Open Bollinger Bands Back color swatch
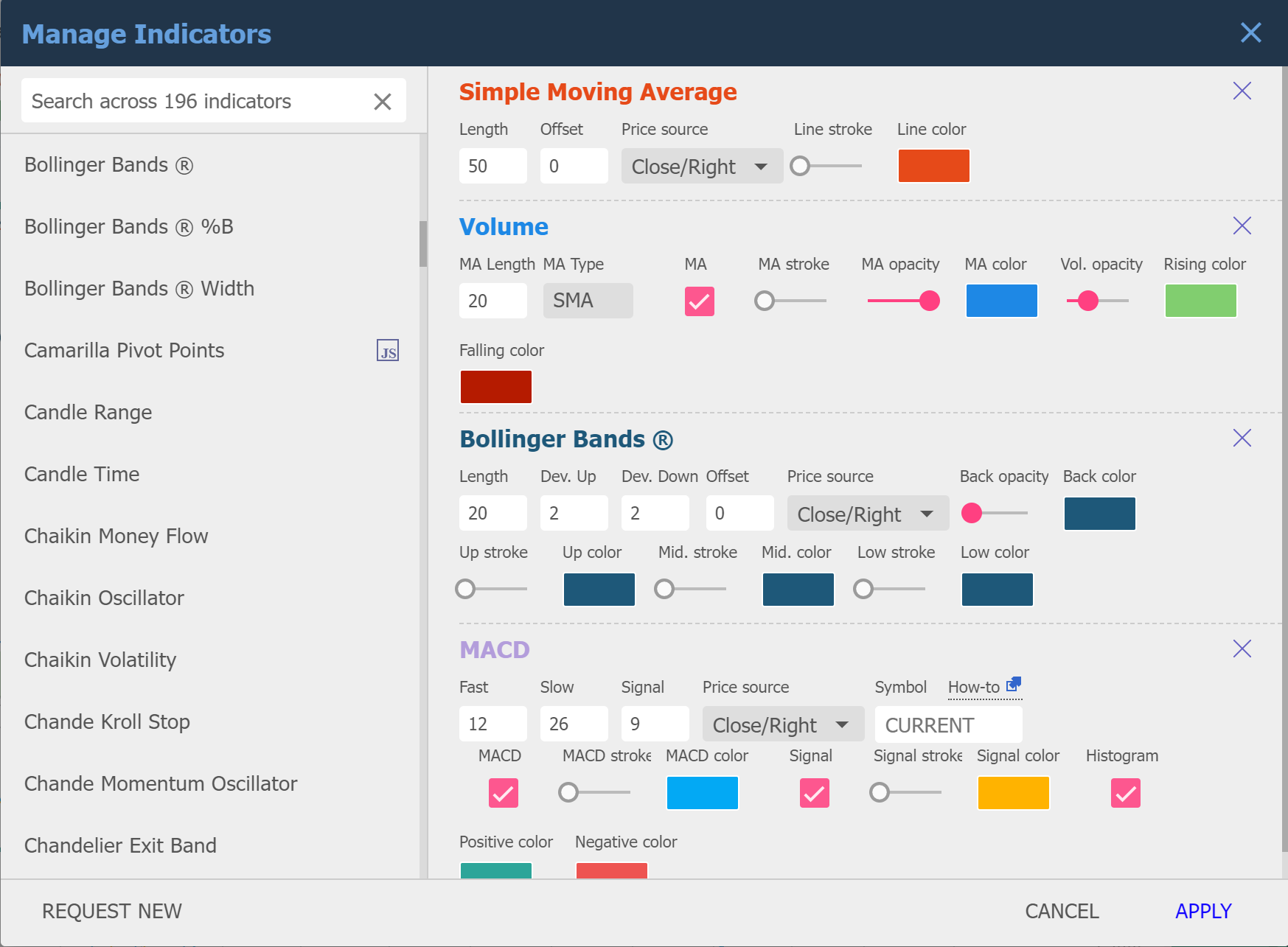 tap(1099, 514)
